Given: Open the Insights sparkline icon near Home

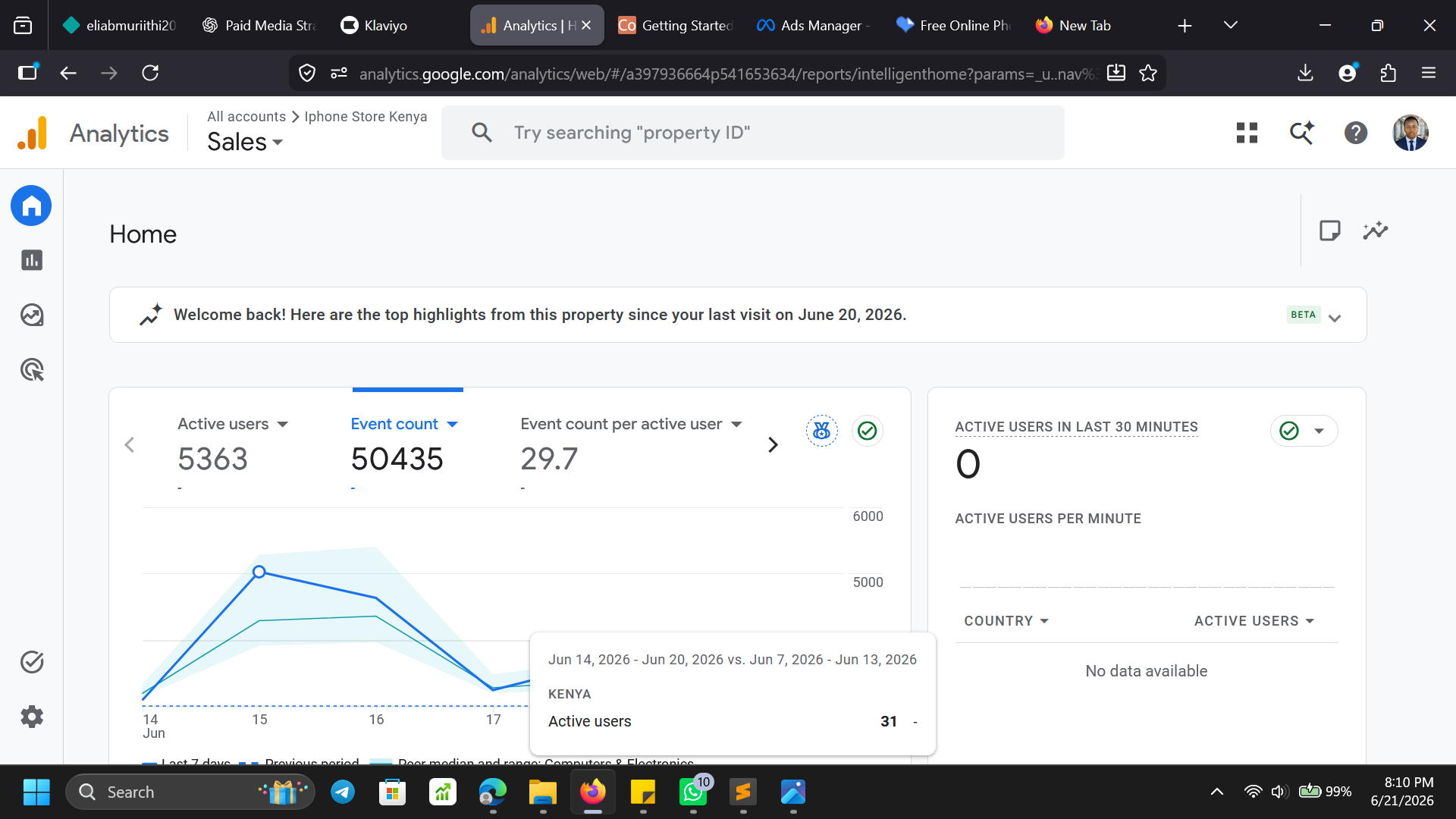Looking at the screenshot, I should click(x=1375, y=231).
